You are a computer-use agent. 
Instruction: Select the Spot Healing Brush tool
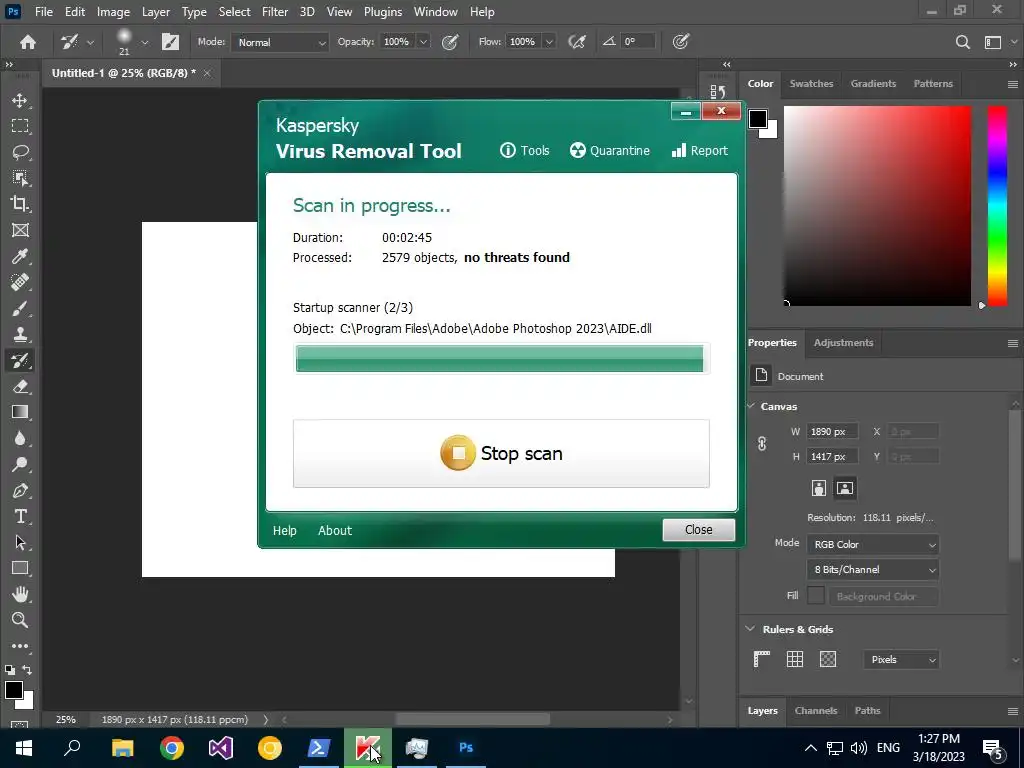(x=20, y=282)
